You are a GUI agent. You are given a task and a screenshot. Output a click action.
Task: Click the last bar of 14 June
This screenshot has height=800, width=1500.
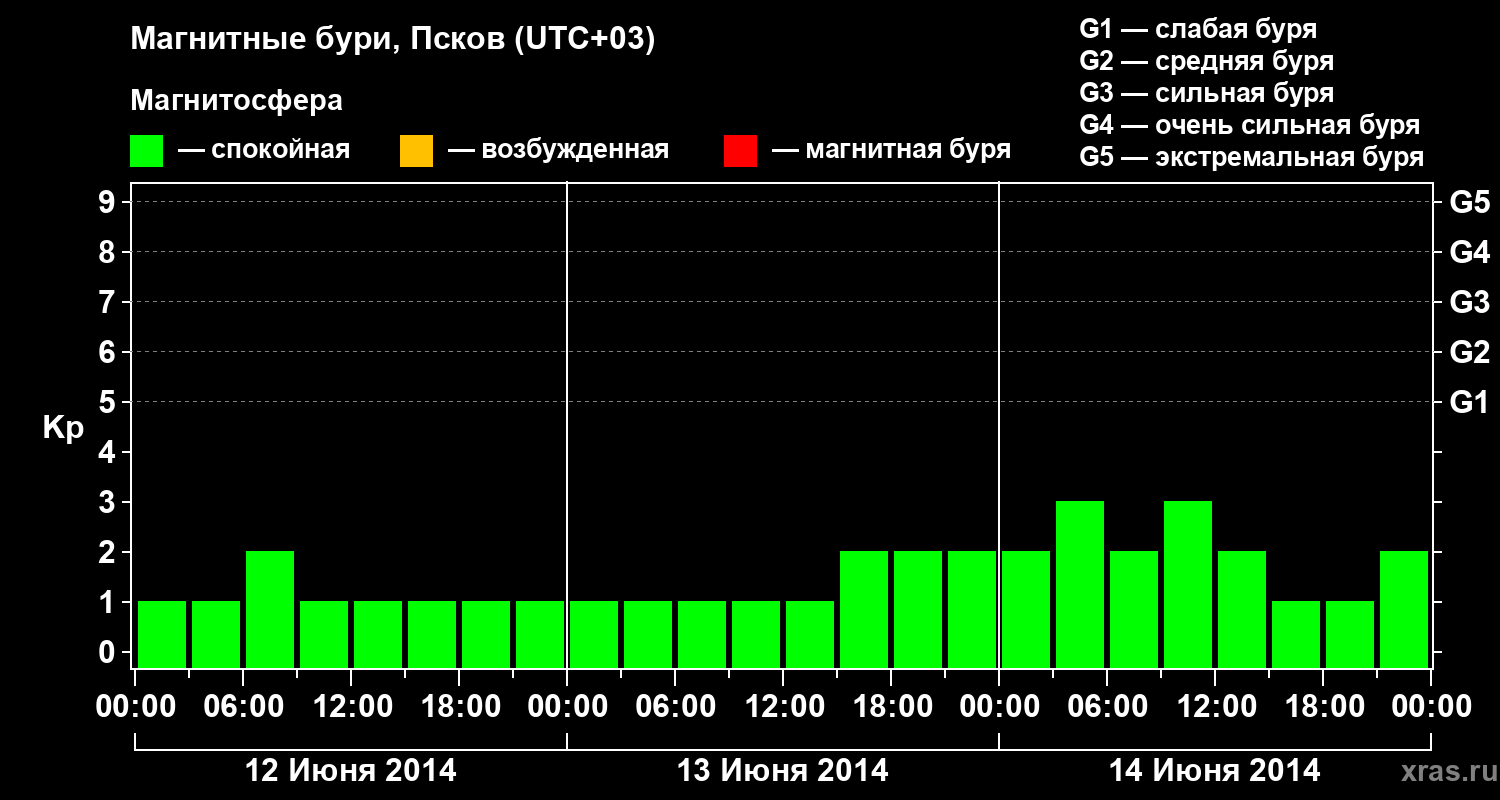pos(1404,609)
